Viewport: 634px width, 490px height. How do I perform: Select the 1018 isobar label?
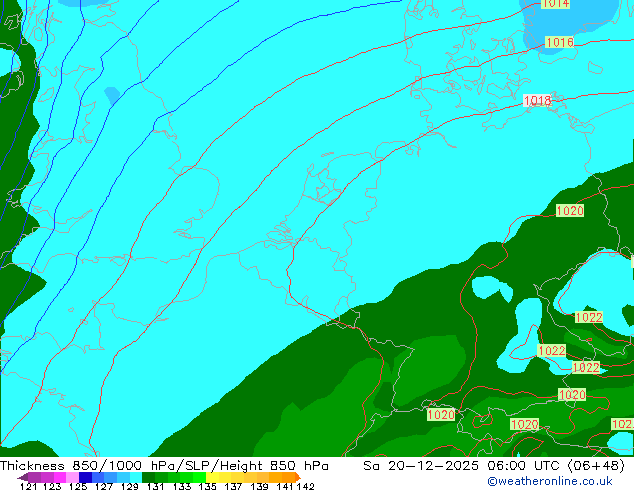coord(537,100)
